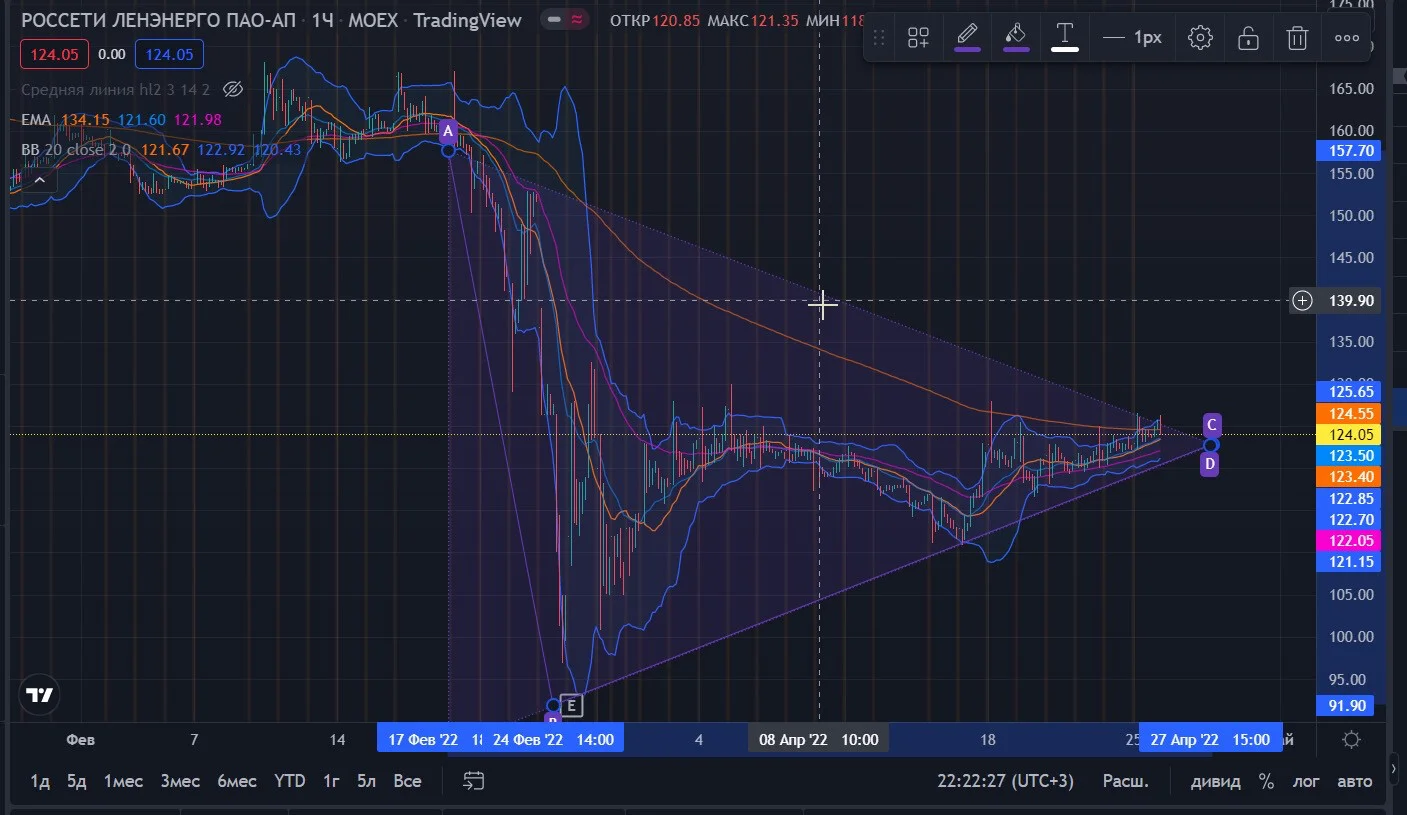Screen dimensions: 1407x815
Task: Delete the drawing with the trash icon
Action: click(1297, 38)
